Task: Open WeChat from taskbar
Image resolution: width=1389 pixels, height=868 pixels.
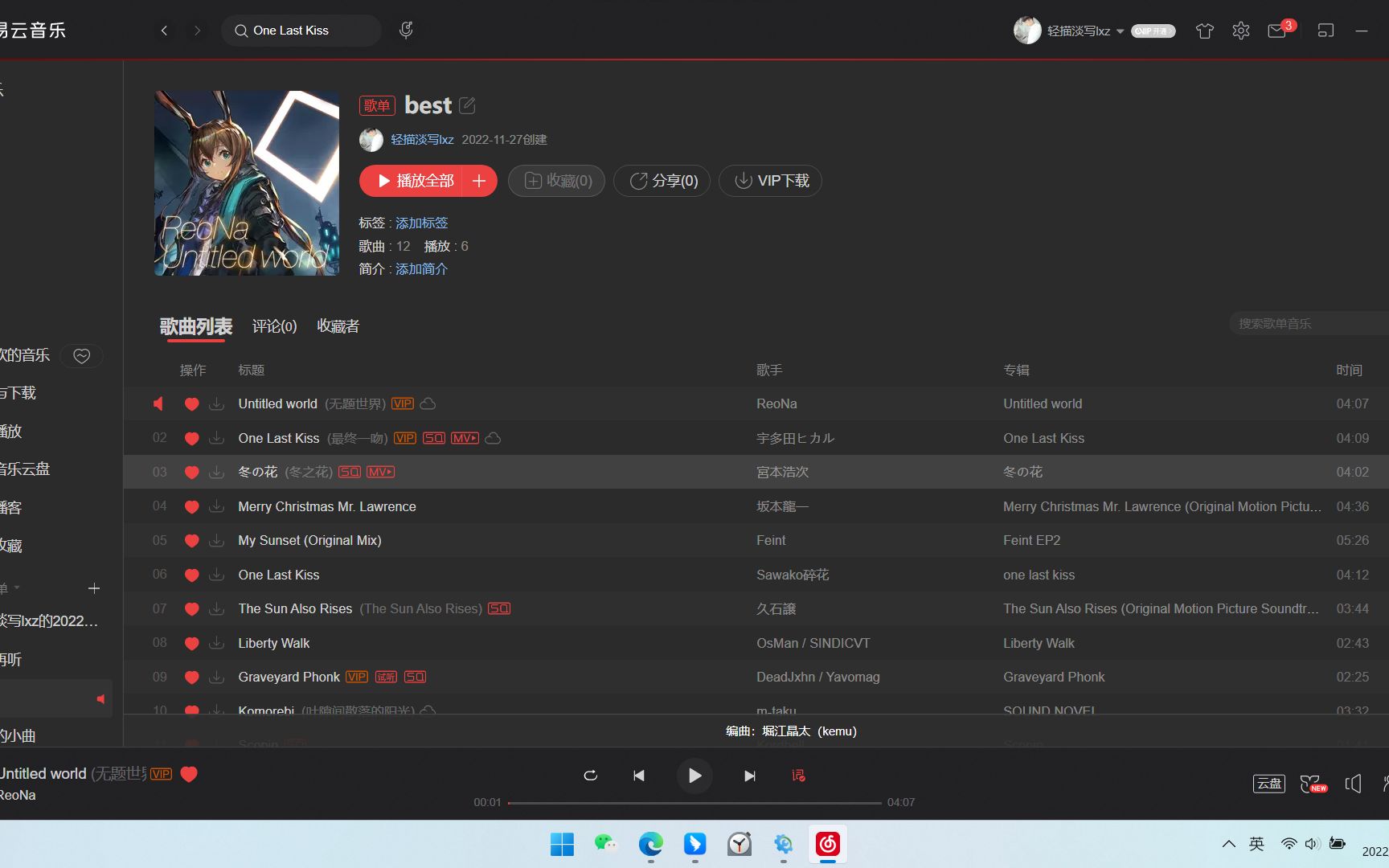Action: (x=605, y=844)
